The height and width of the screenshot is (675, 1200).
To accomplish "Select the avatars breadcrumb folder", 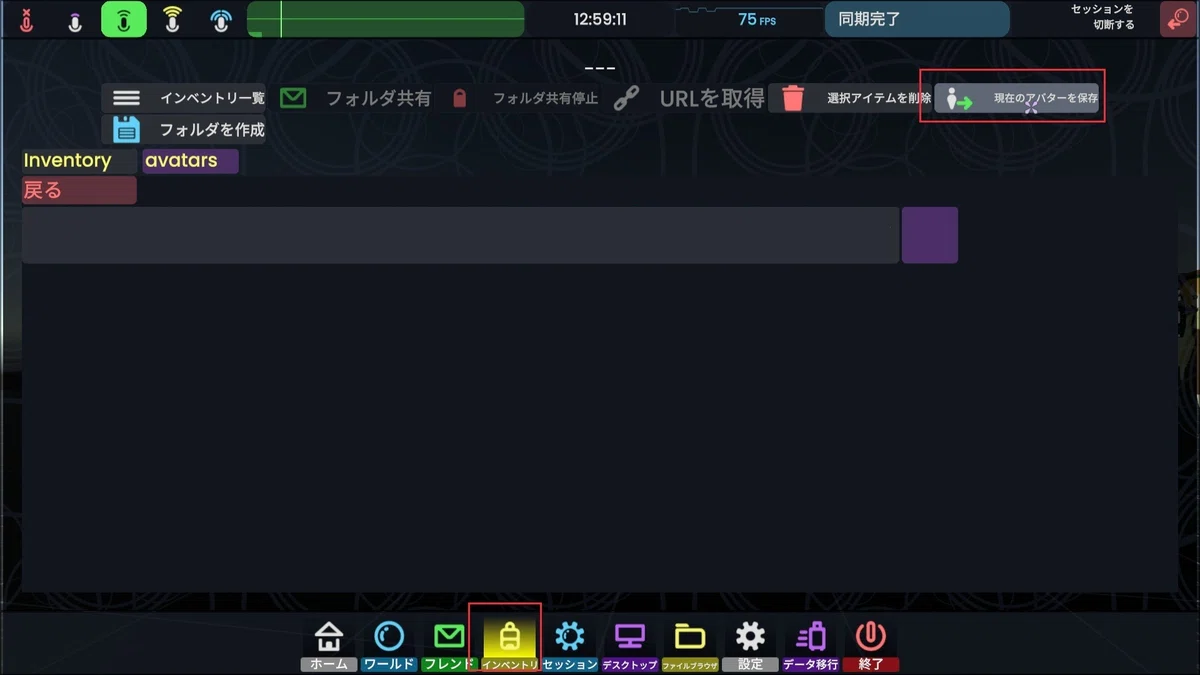I will 190,161.
